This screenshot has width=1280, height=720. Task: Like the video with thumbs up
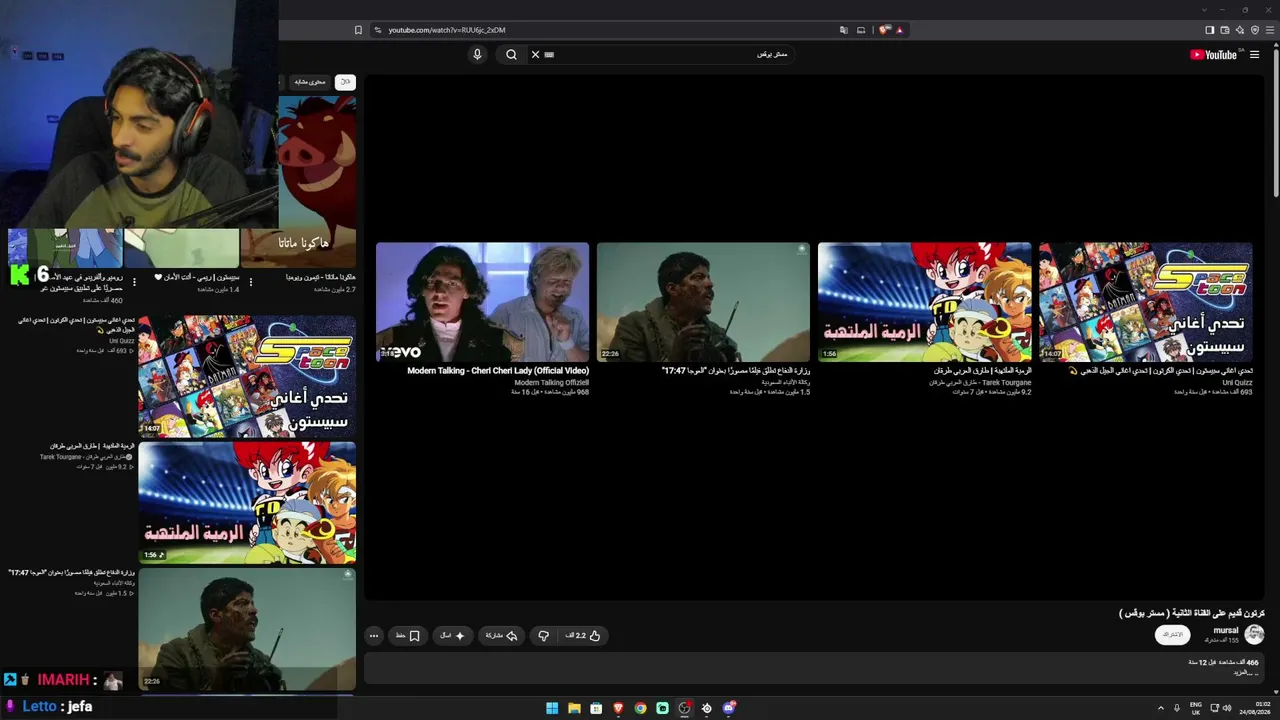point(584,636)
